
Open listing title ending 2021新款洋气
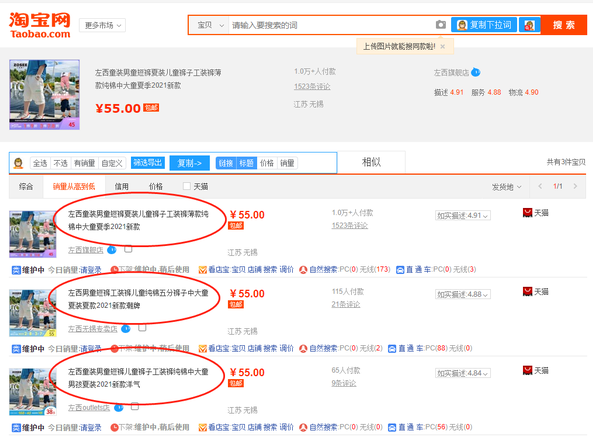[x=138, y=378]
